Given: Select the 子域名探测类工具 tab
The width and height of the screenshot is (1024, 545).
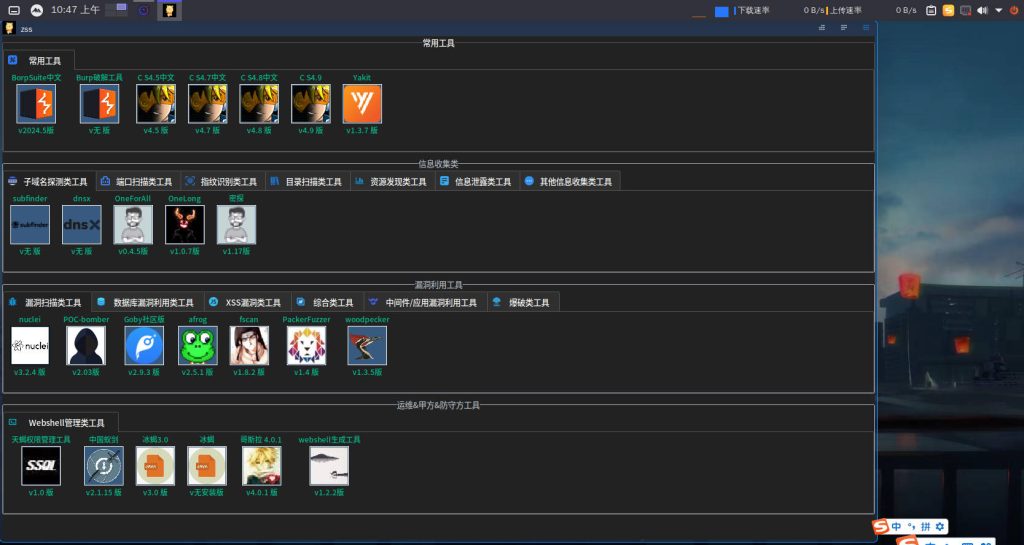Looking at the screenshot, I should pyautogui.click(x=50, y=181).
